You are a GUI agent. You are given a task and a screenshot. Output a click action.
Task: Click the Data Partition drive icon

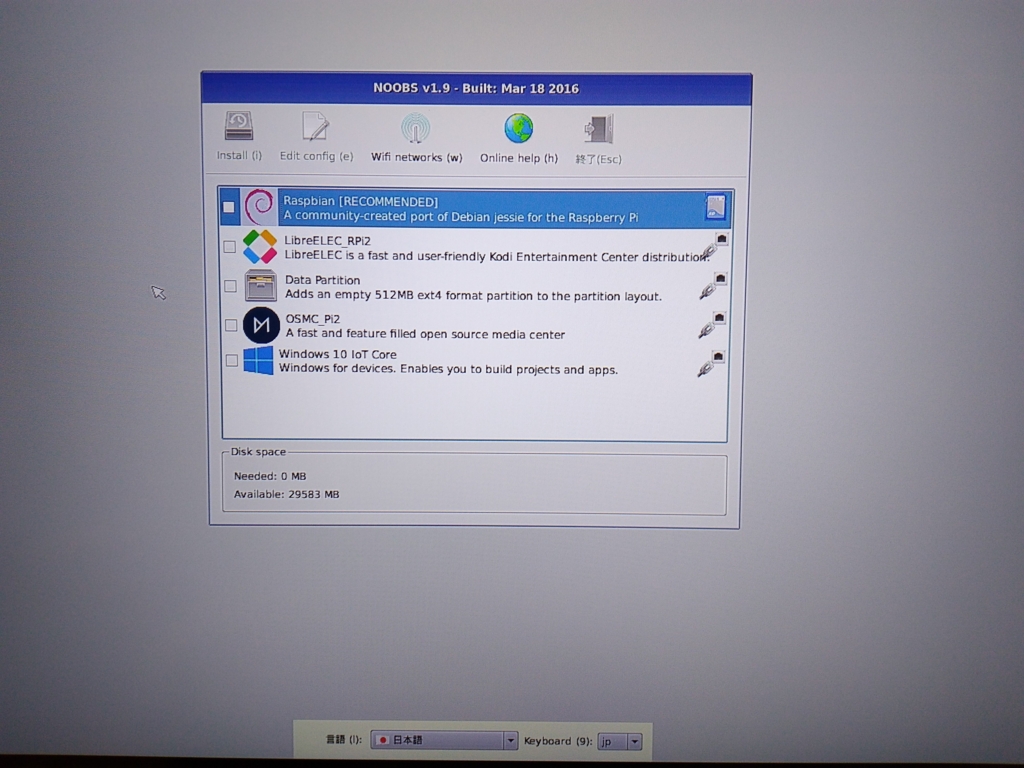click(261, 285)
